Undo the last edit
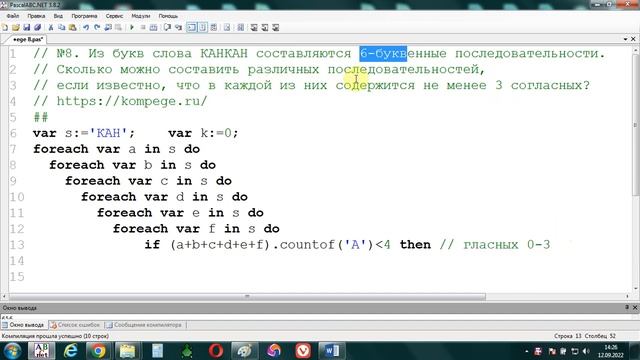Viewport: 640px width, 360px height. (x=86, y=27)
